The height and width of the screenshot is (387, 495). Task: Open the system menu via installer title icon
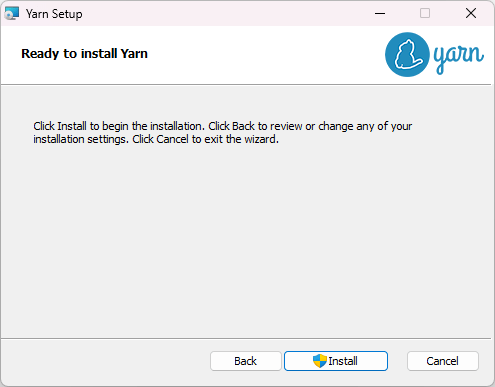(12, 14)
